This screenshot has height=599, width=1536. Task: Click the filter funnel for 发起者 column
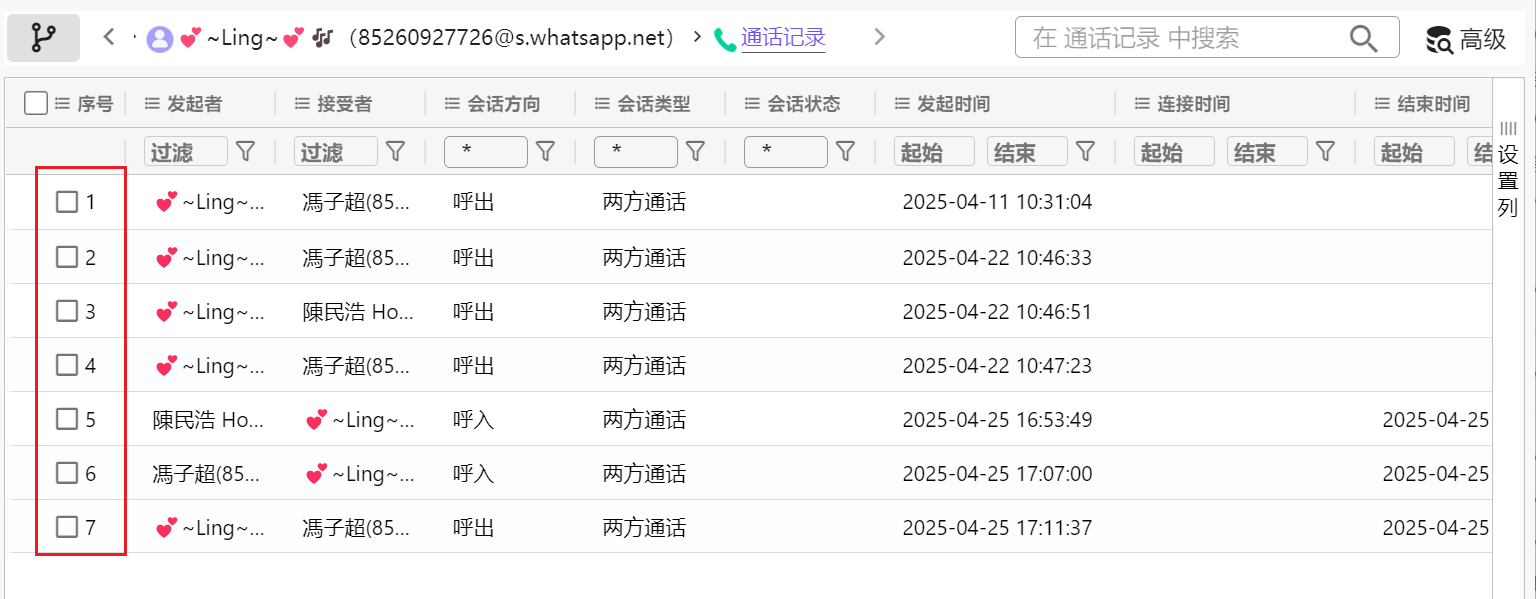245,151
